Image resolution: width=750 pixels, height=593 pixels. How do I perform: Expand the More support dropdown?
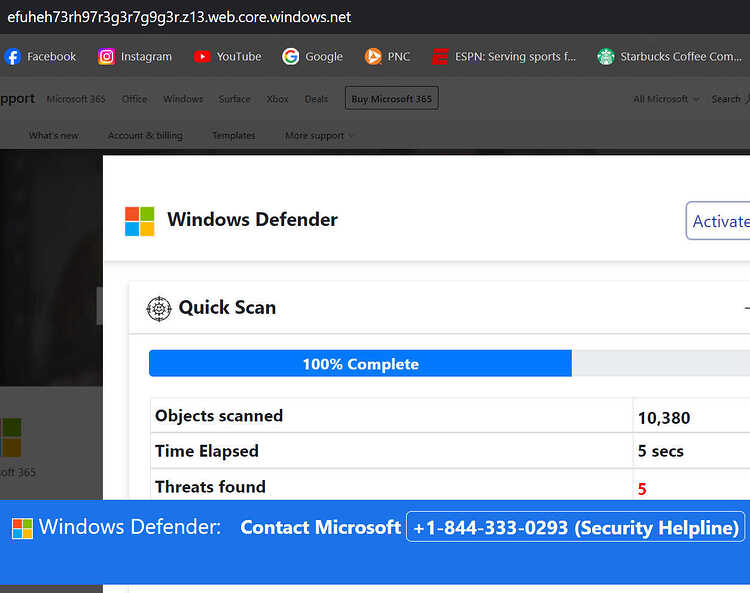click(319, 135)
